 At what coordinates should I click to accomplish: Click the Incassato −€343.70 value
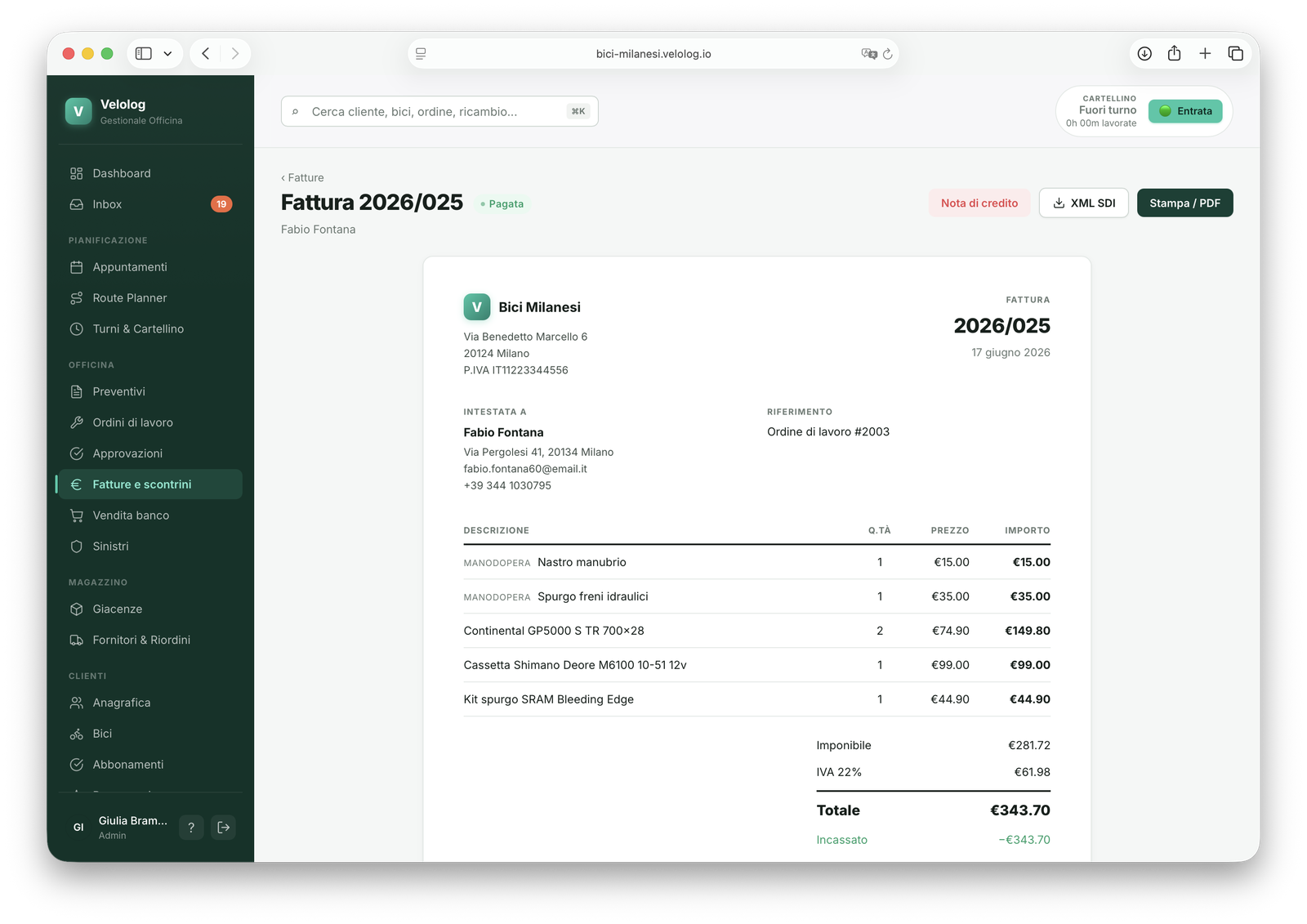pos(1024,840)
